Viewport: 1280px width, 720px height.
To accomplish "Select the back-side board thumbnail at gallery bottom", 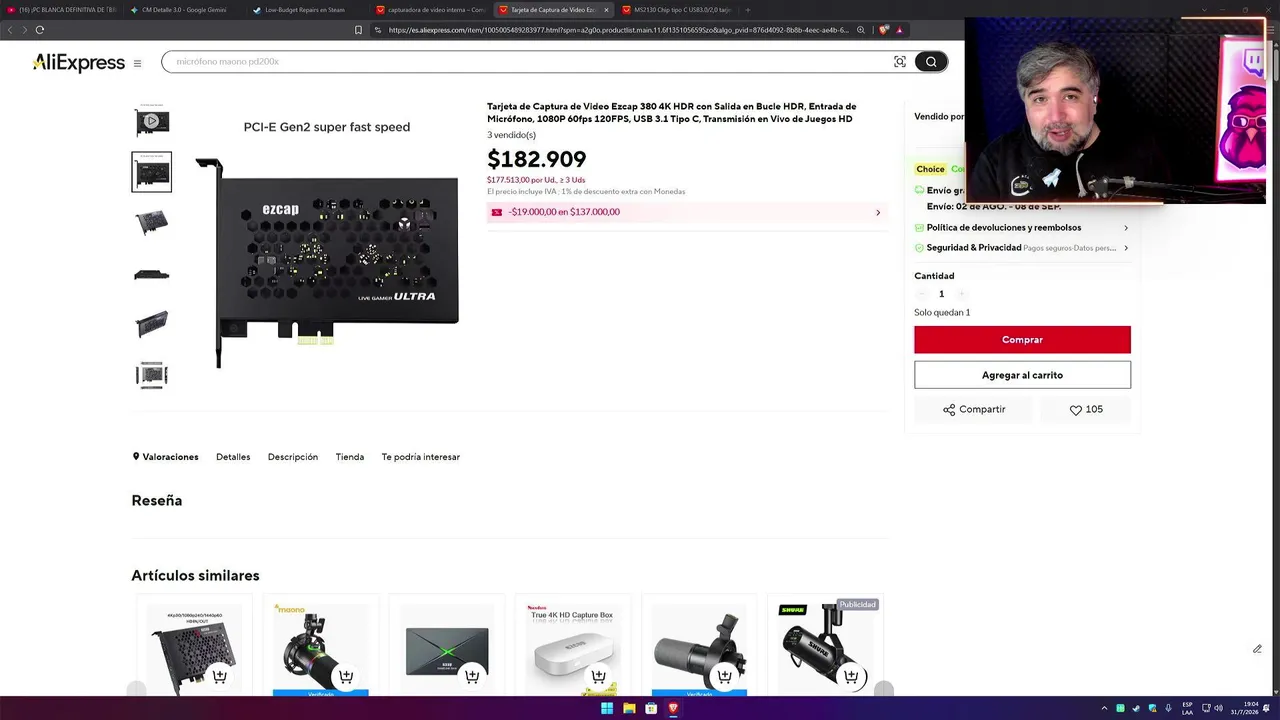I will (152, 375).
